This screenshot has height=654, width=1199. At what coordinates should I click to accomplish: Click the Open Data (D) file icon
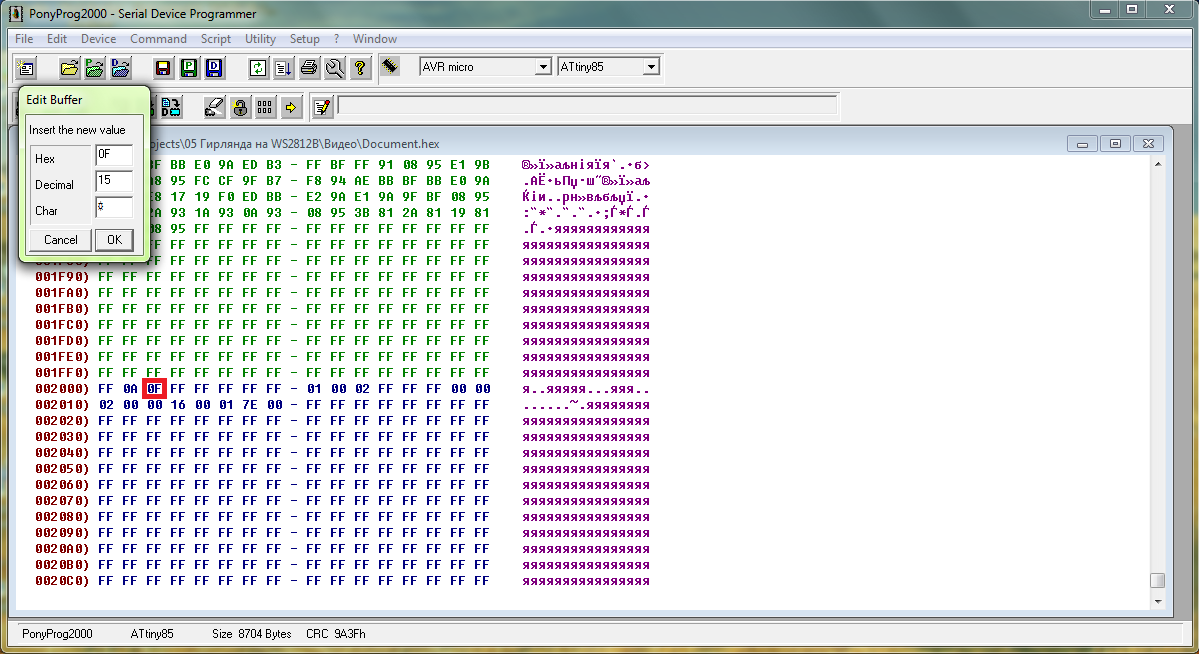[x=120, y=68]
